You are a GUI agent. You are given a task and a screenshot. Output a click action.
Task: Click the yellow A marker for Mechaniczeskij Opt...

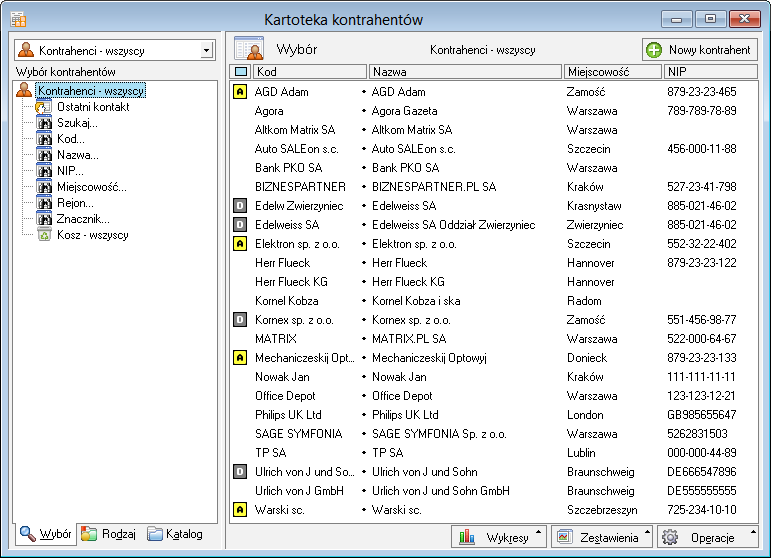pos(240,358)
